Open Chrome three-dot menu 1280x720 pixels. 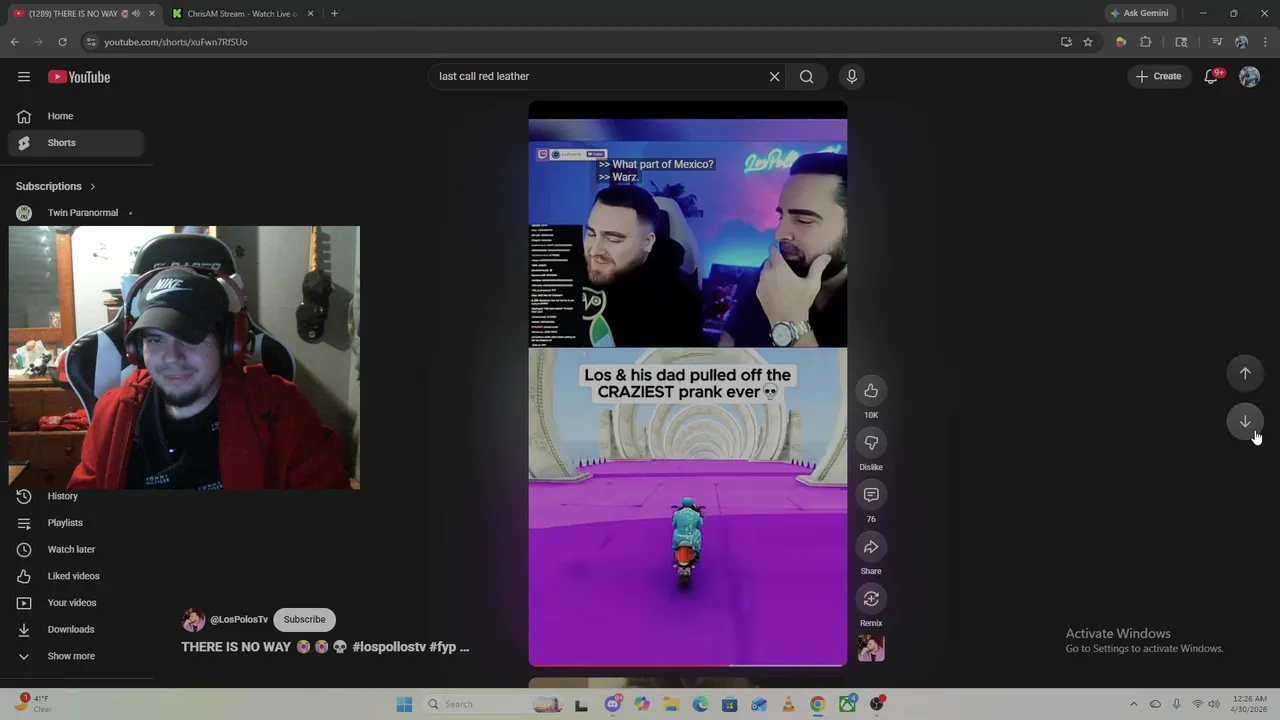[1265, 42]
